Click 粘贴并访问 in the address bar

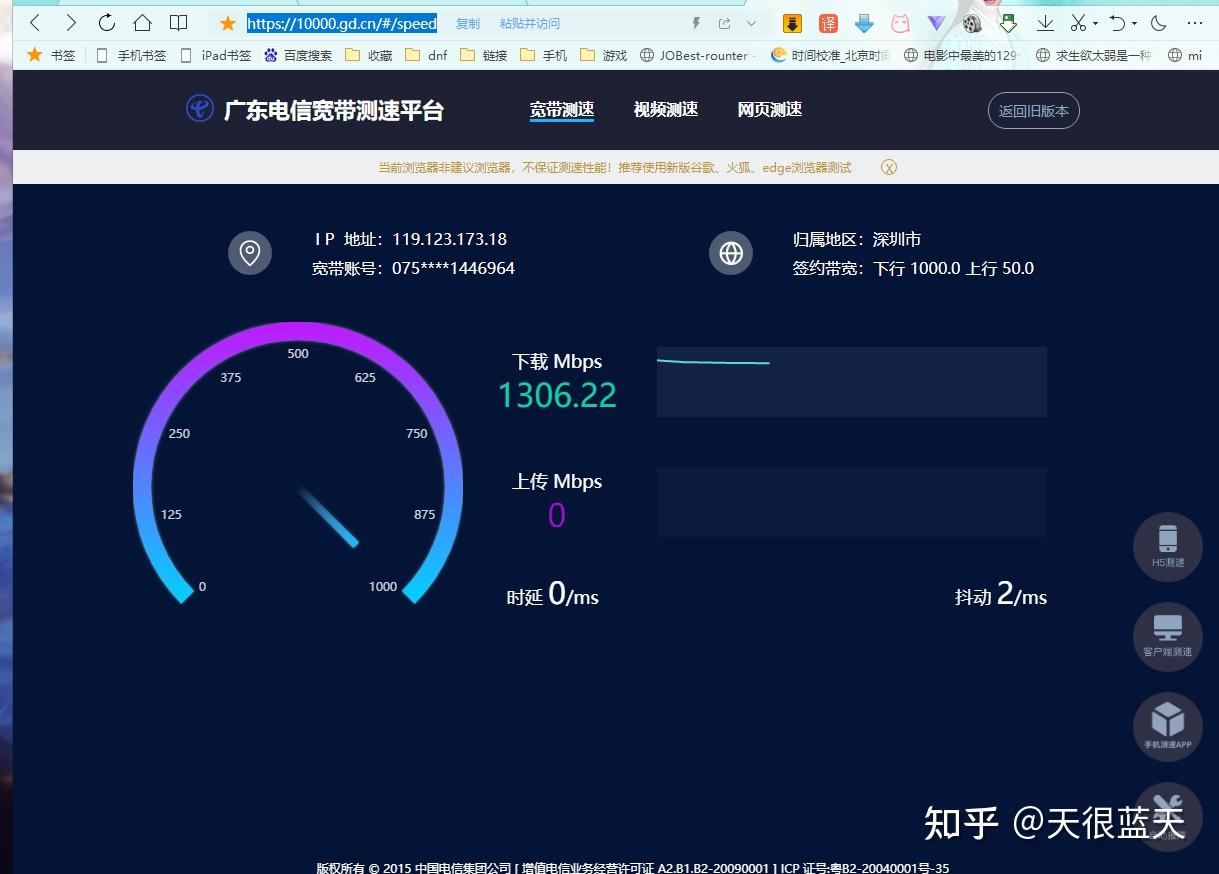tap(530, 24)
